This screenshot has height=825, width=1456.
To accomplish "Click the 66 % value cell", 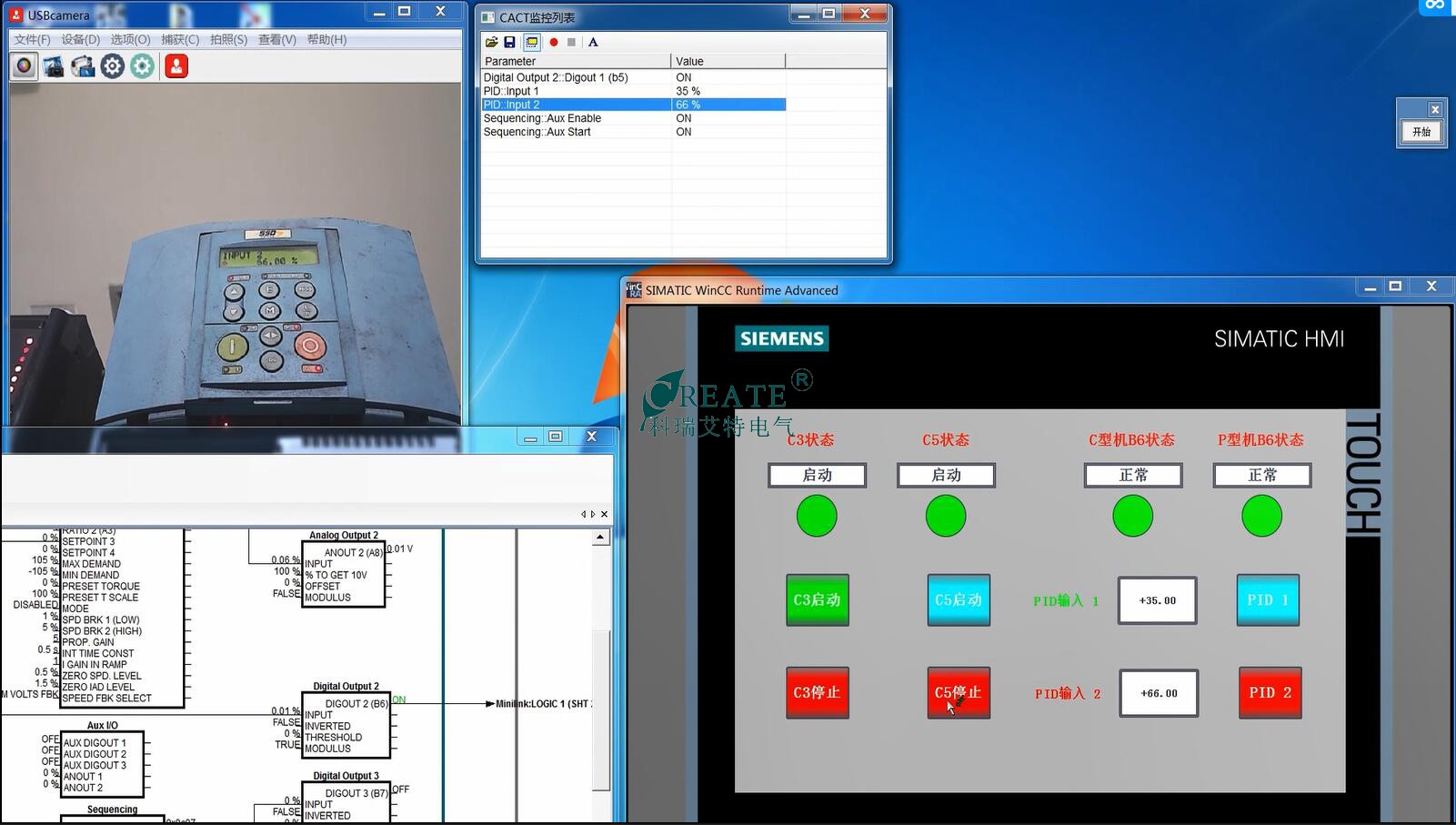I will pos(728,105).
